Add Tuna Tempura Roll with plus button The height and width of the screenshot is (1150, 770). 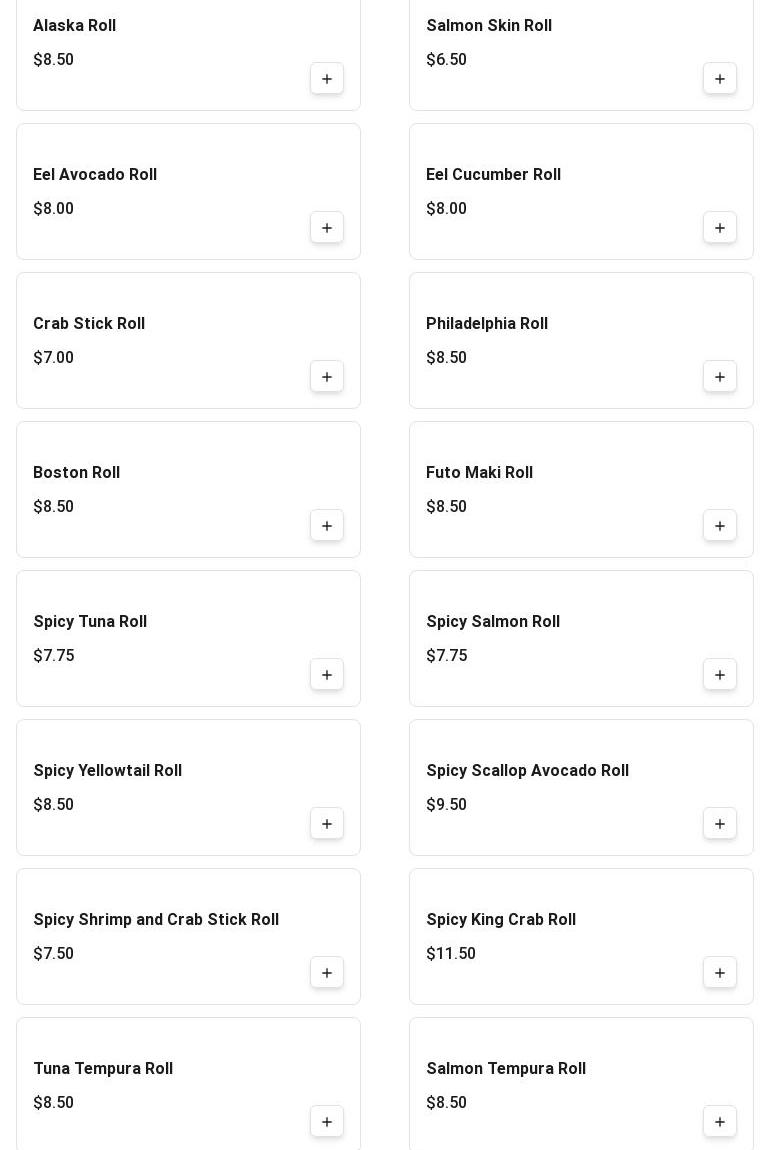pyautogui.click(x=327, y=1122)
